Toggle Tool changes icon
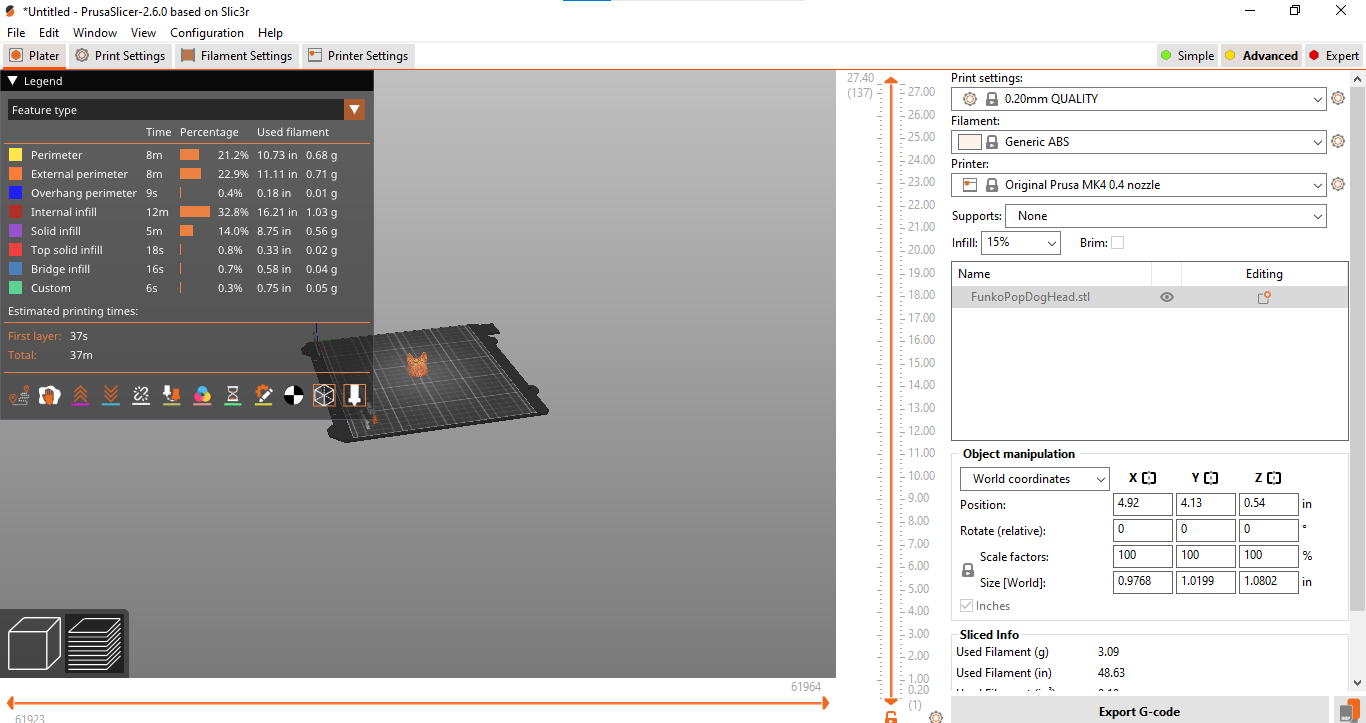The height and width of the screenshot is (723, 1366). point(171,395)
